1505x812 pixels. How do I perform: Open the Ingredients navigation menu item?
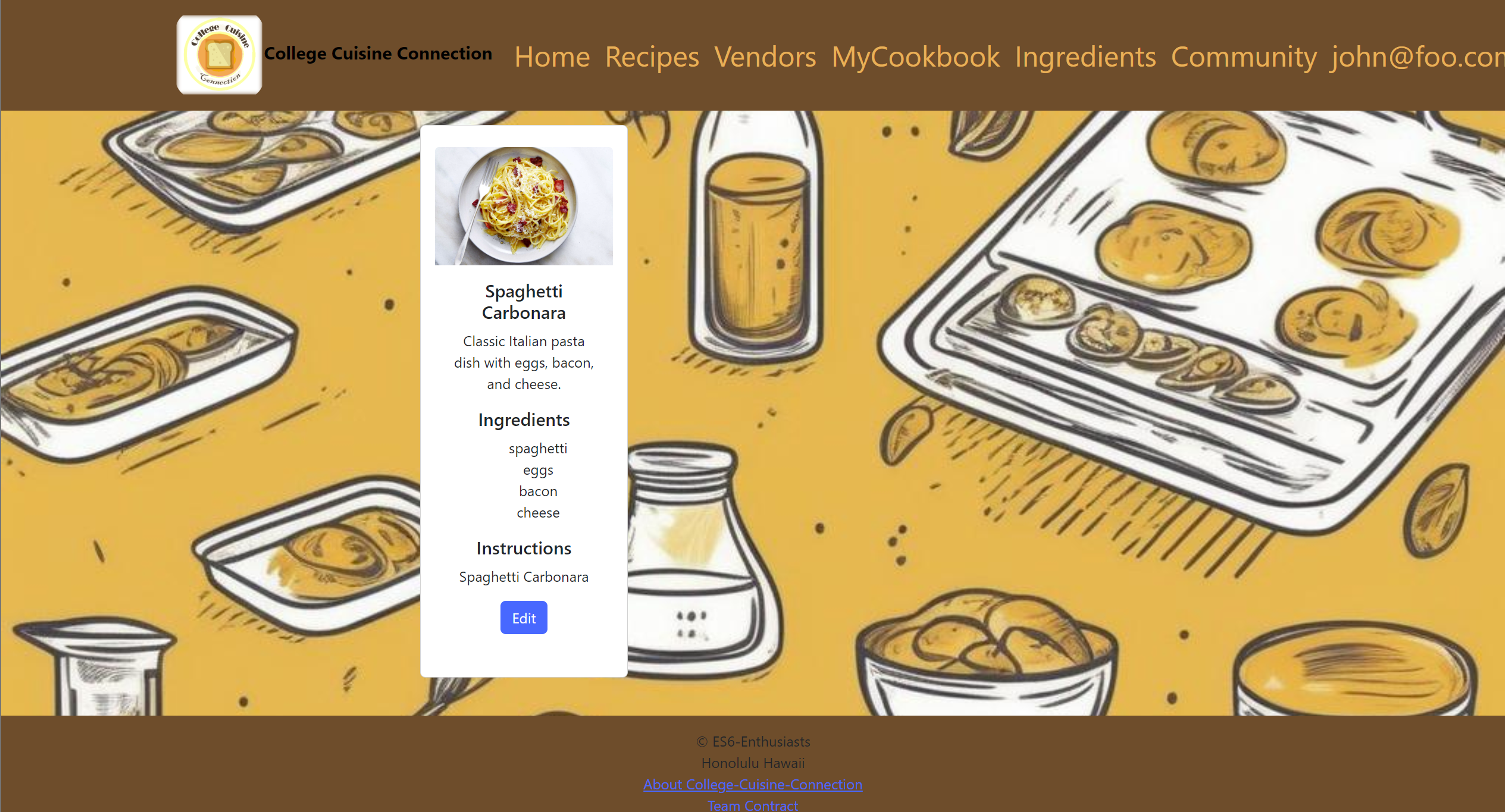coord(1084,55)
